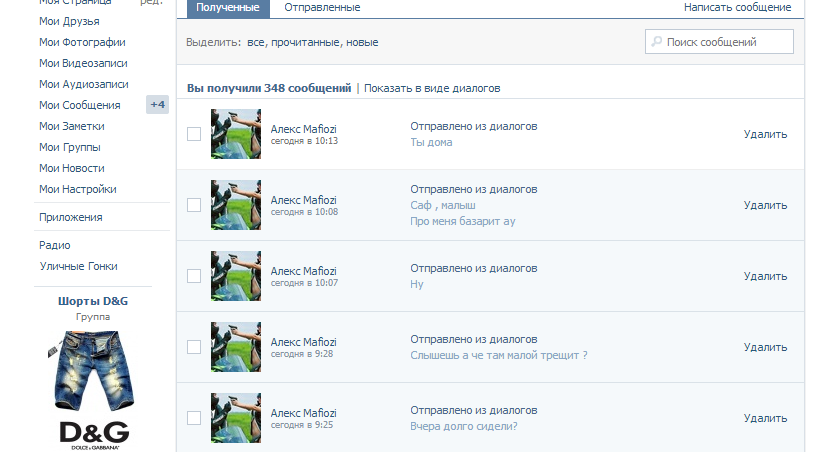Viewport: 826px width, 452px height.
Task: Open message 'Ну'
Action: (x=417, y=284)
